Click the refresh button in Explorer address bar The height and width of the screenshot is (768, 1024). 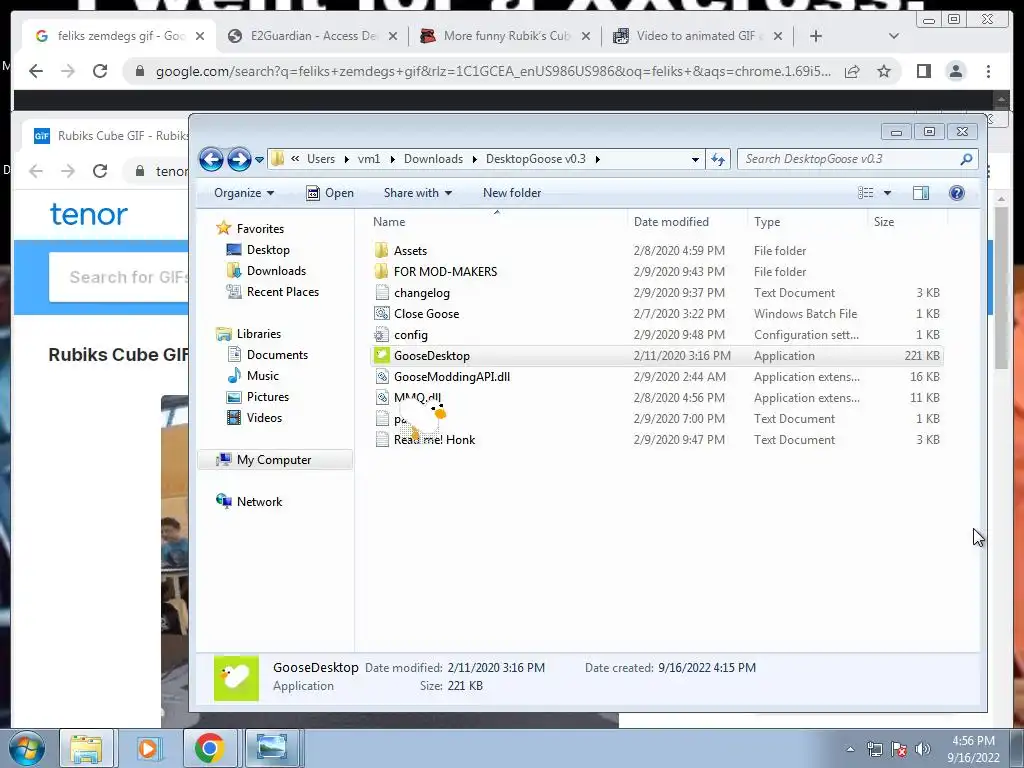pos(718,159)
